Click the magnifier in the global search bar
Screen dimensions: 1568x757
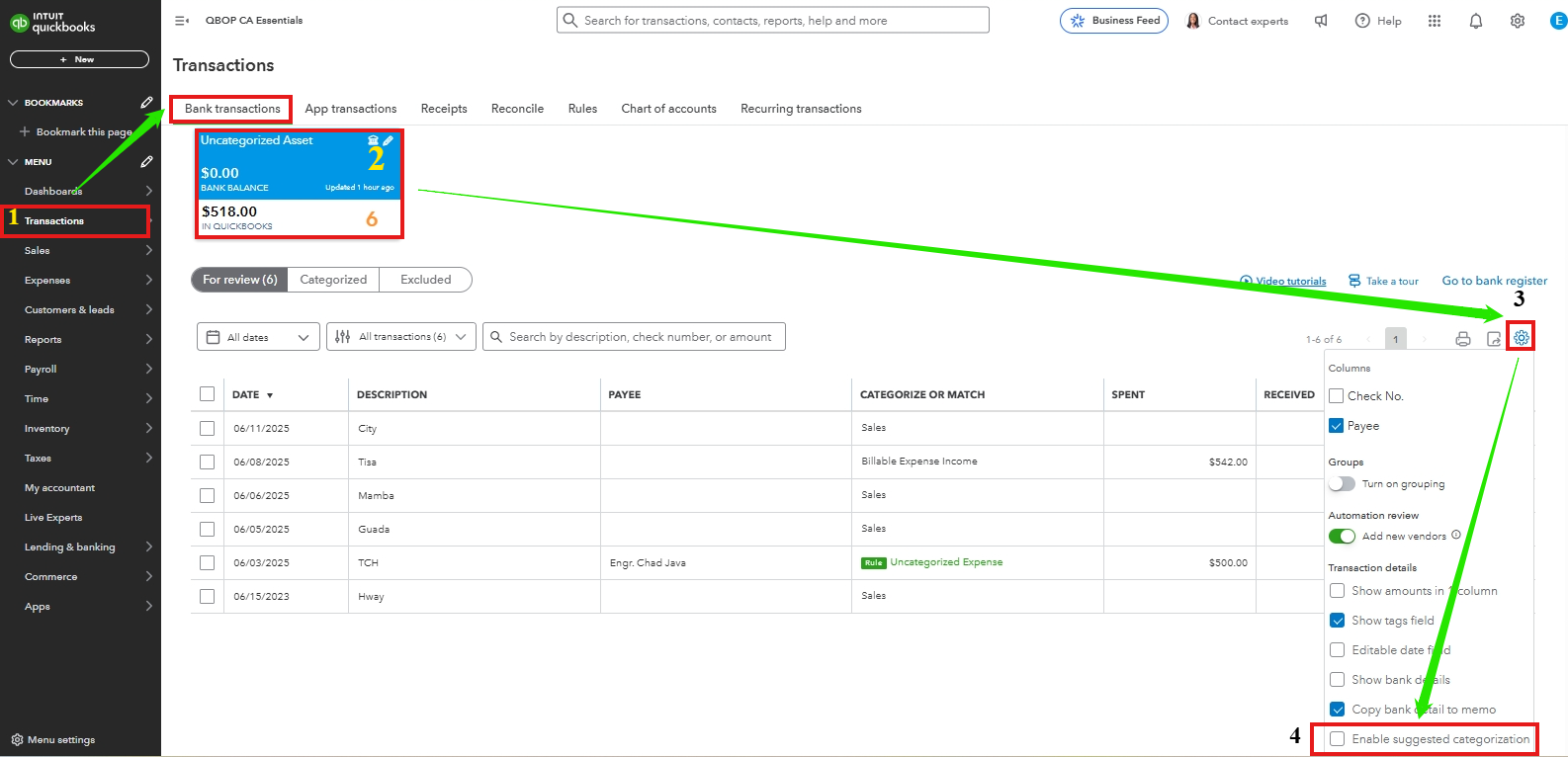coord(570,20)
